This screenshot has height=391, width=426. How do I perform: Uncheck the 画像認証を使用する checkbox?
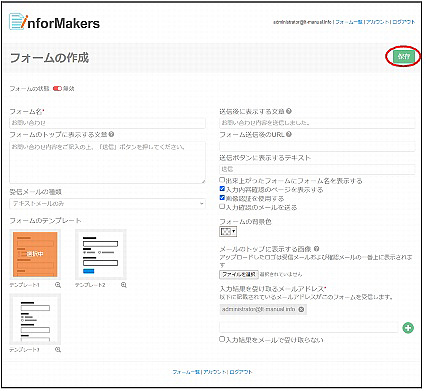point(222,198)
